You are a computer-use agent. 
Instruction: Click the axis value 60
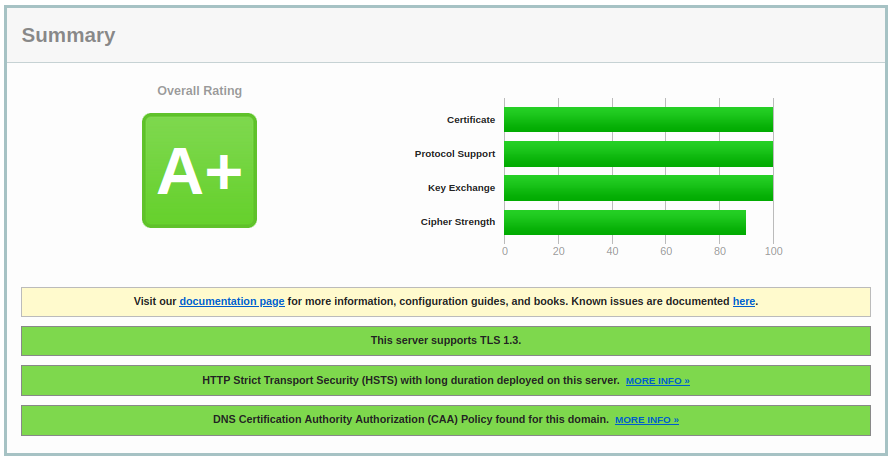coord(666,251)
